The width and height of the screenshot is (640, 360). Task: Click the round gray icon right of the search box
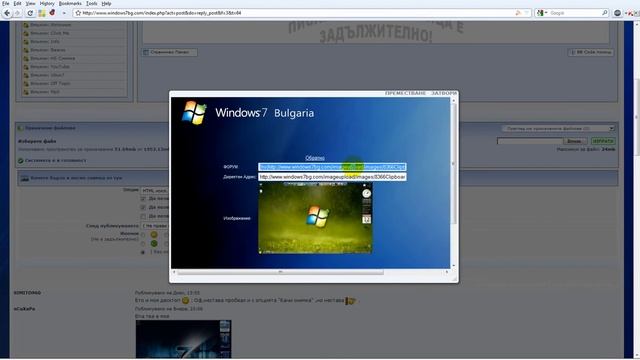(x=618, y=13)
